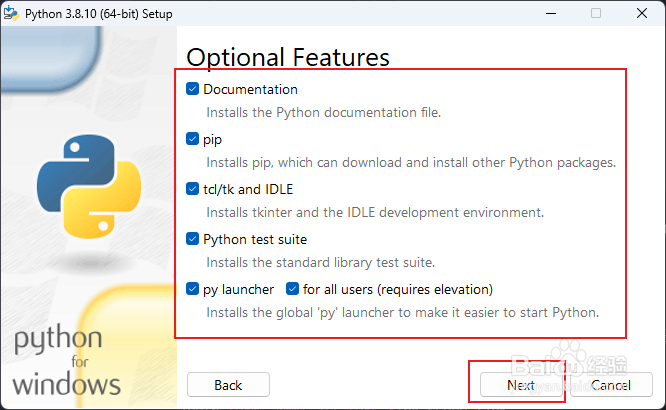666x410 pixels.
Task: Minimize the Python Setup window
Action: (x=547, y=13)
